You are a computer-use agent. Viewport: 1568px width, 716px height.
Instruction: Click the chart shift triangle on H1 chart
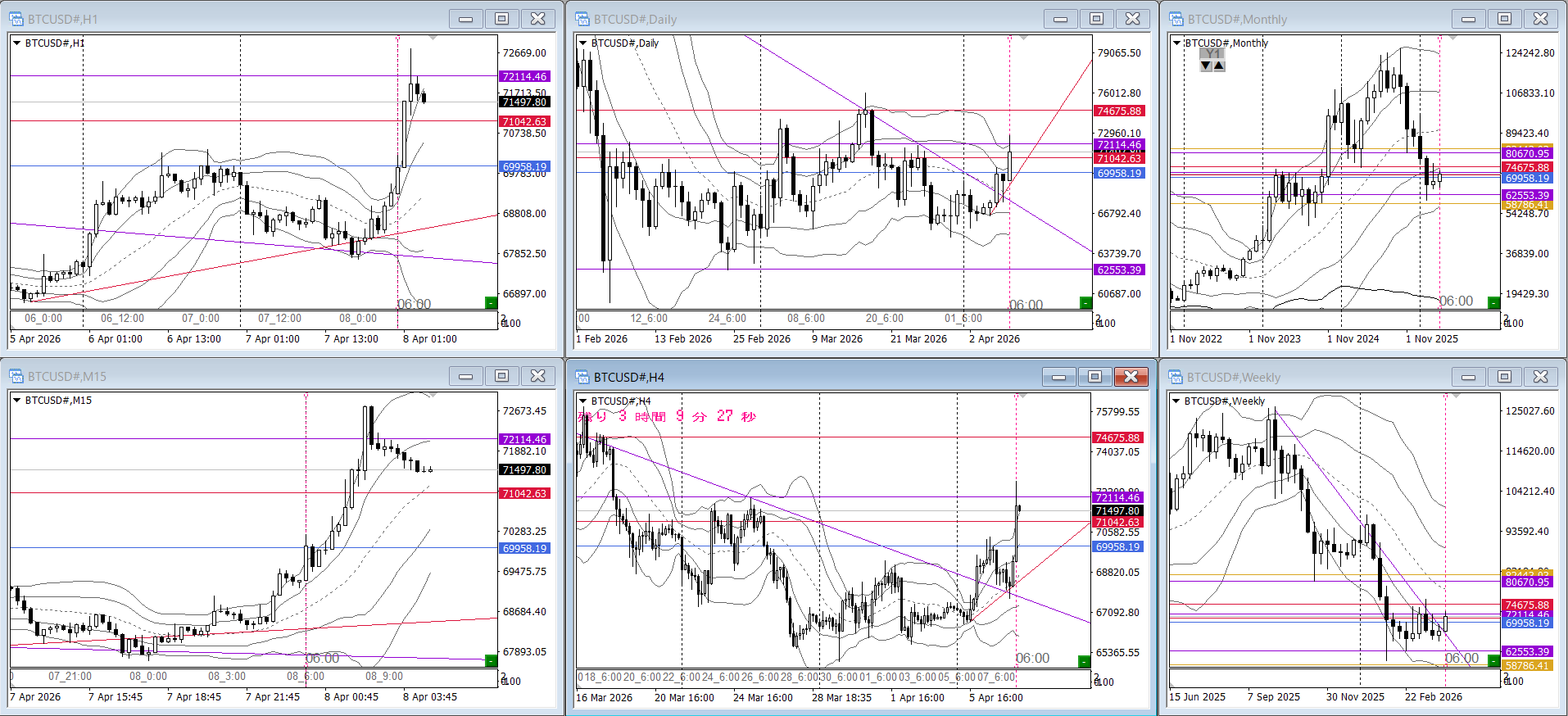click(x=433, y=38)
